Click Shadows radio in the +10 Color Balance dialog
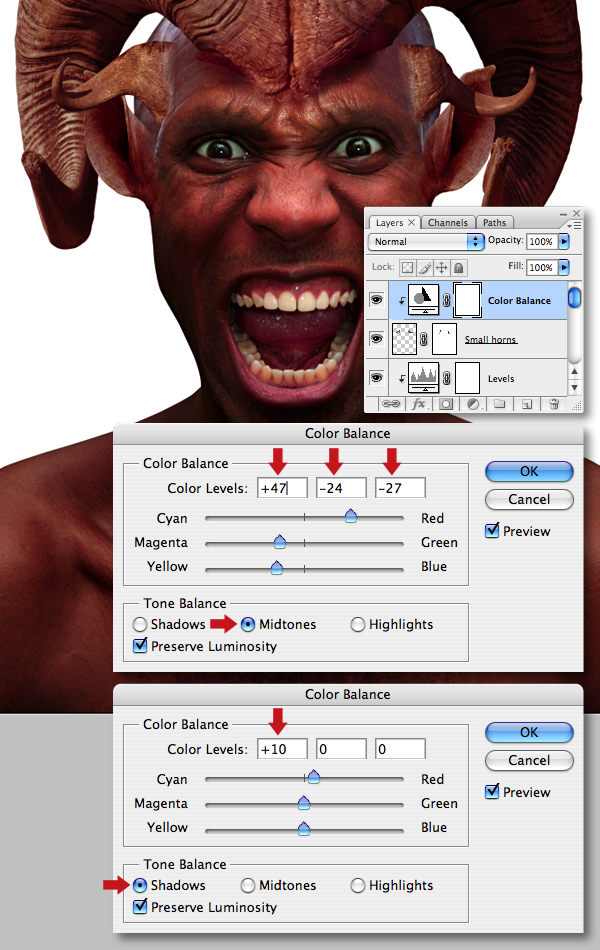Viewport: 600px width, 950px height. pyautogui.click(x=140, y=885)
